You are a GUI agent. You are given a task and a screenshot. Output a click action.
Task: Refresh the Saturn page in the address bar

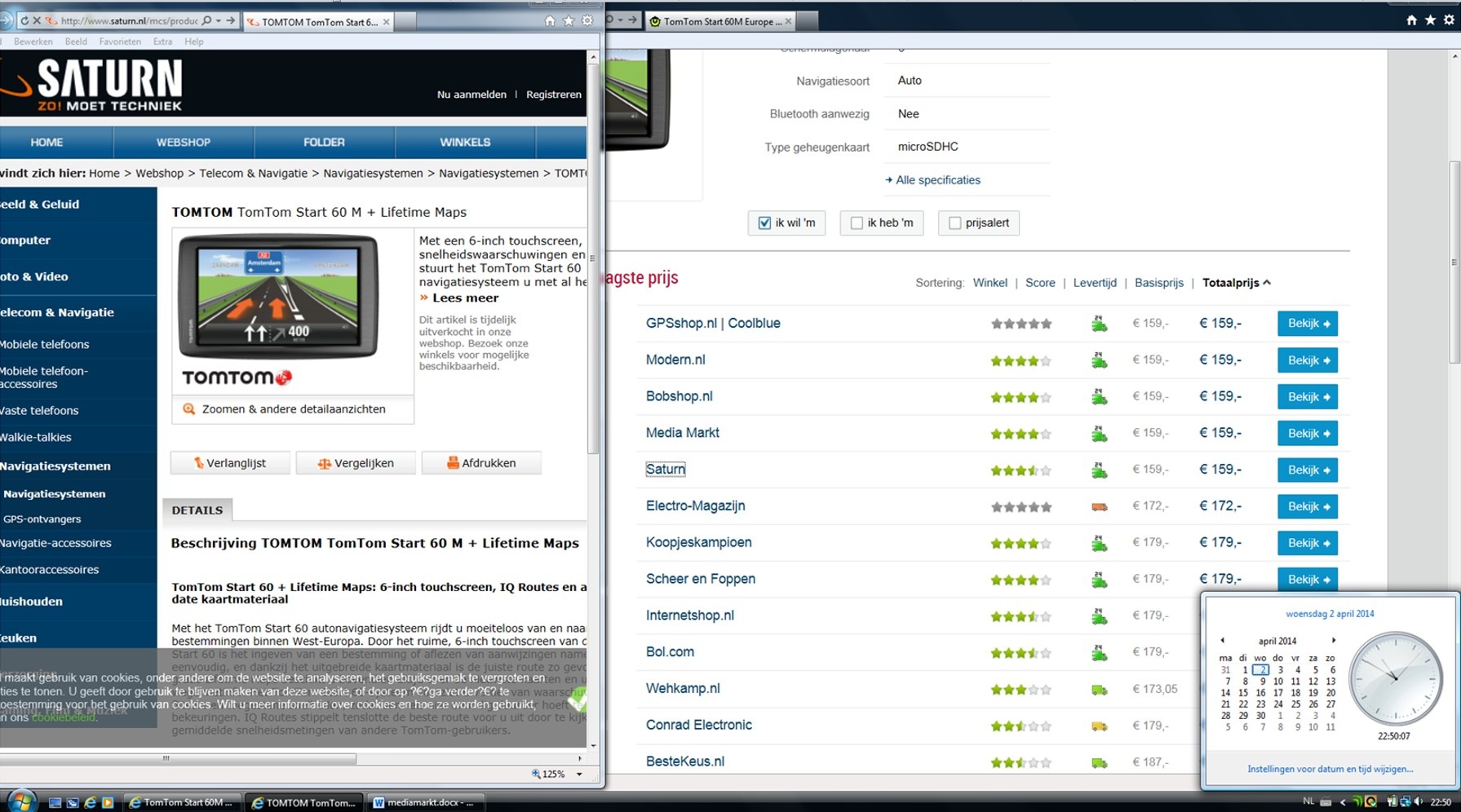click(x=24, y=20)
